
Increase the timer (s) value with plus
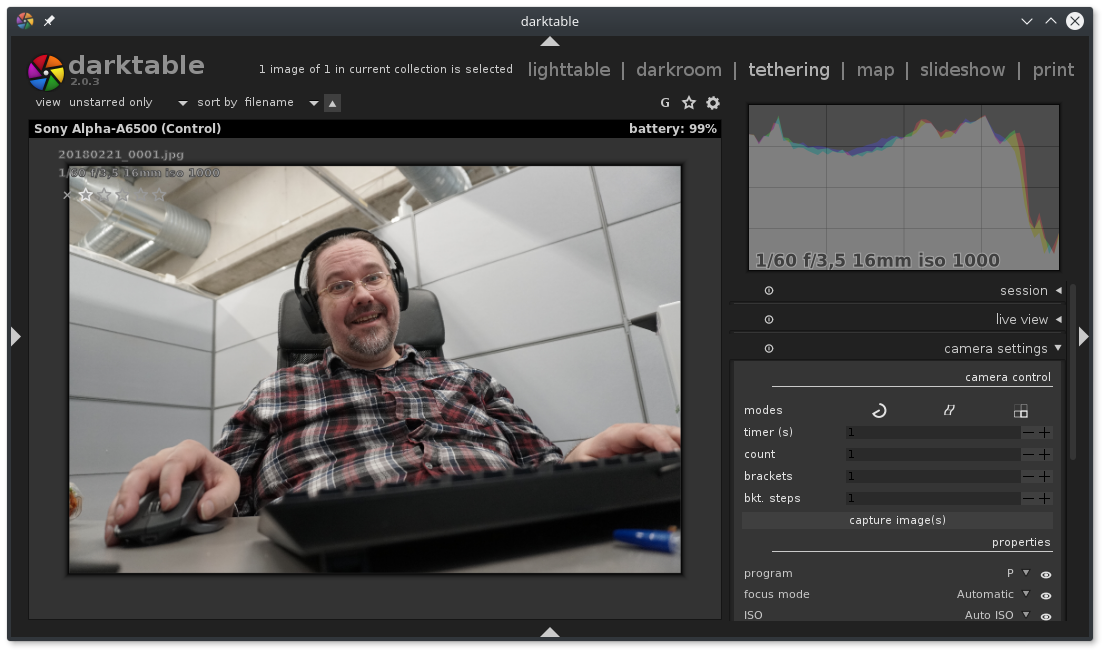click(1045, 432)
